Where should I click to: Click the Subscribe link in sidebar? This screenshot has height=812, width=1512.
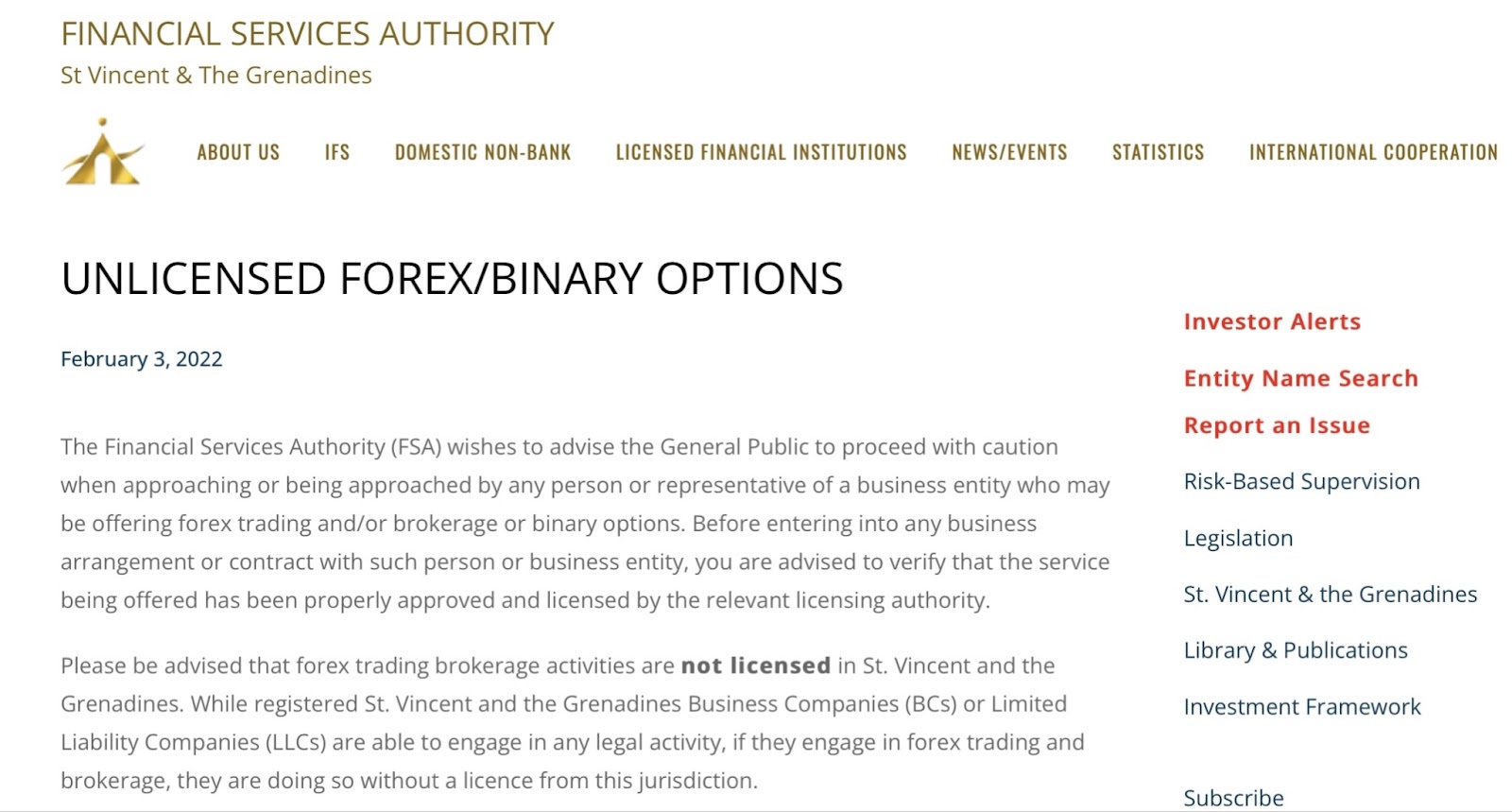(x=1233, y=797)
